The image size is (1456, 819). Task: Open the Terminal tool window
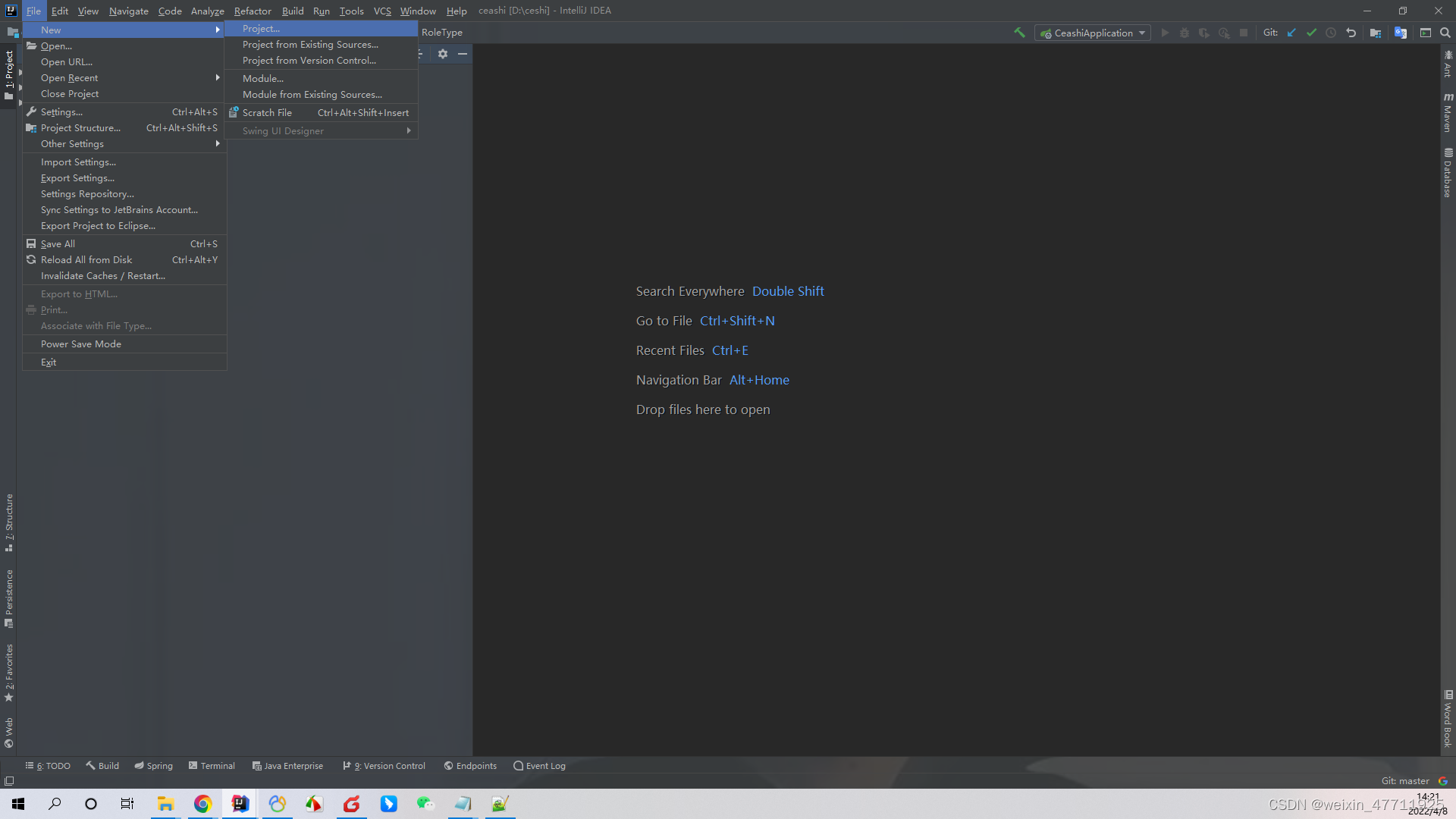212,766
